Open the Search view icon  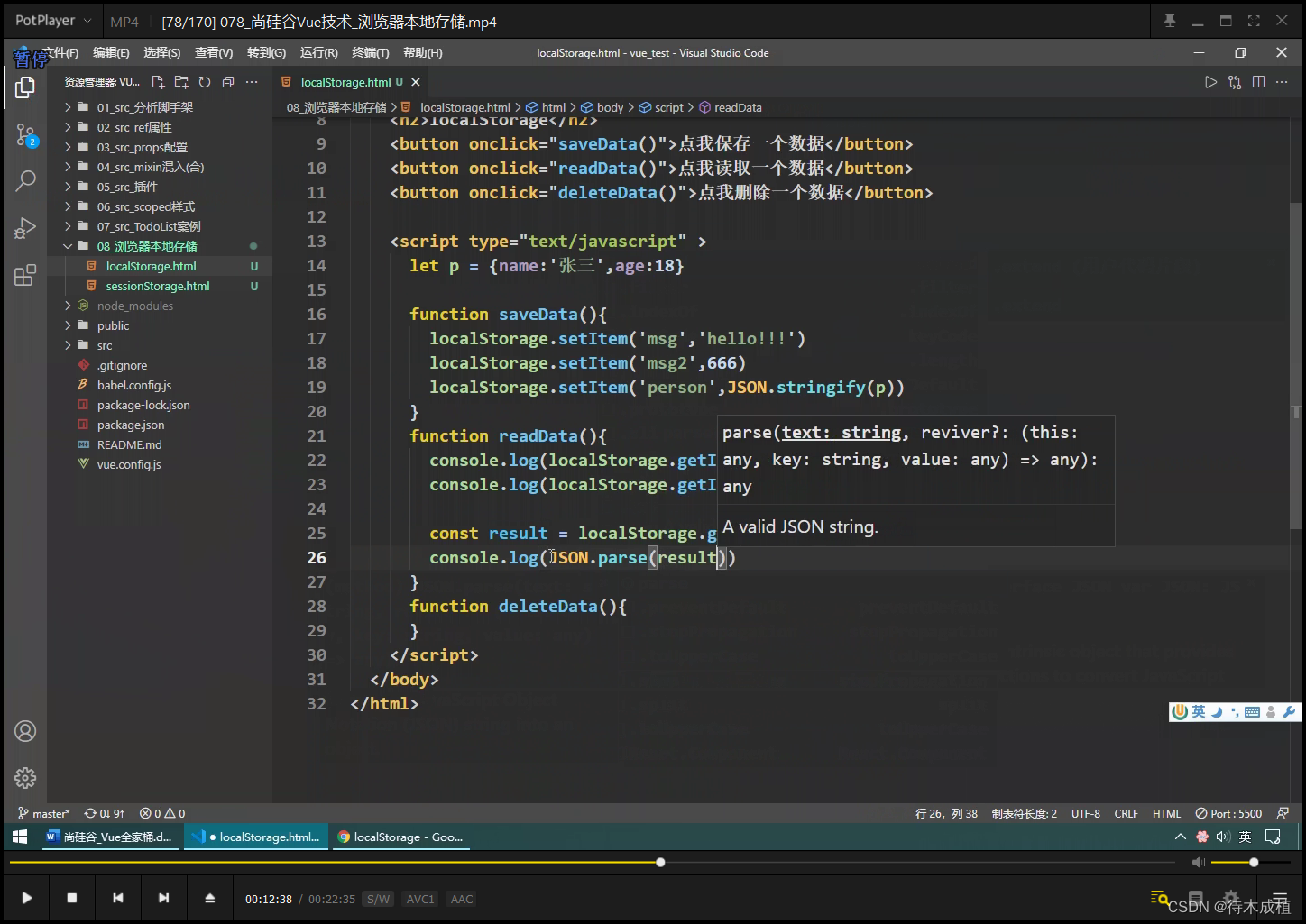[x=25, y=180]
